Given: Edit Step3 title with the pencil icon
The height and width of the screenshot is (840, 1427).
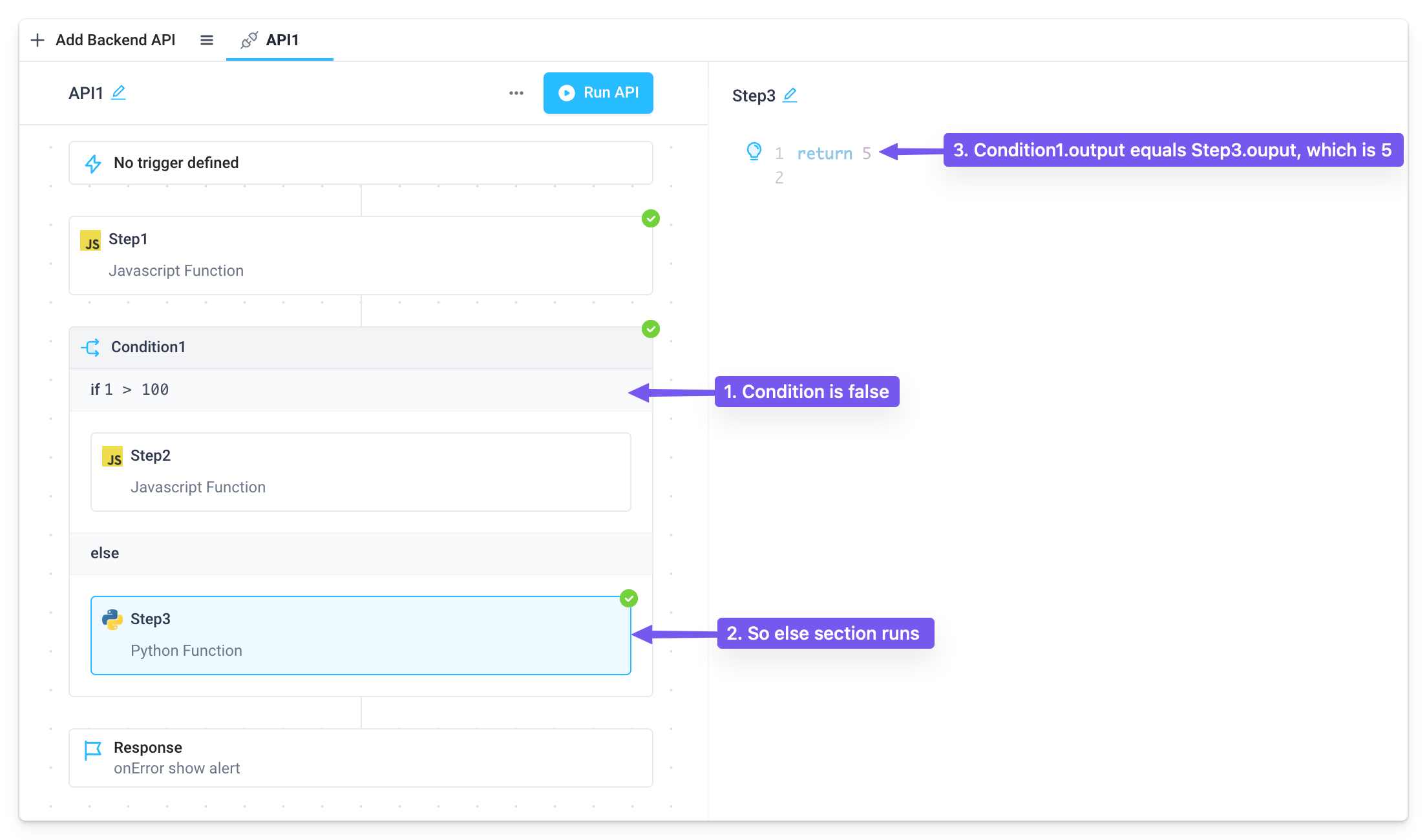Looking at the screenshot, I should click(790, 95).
